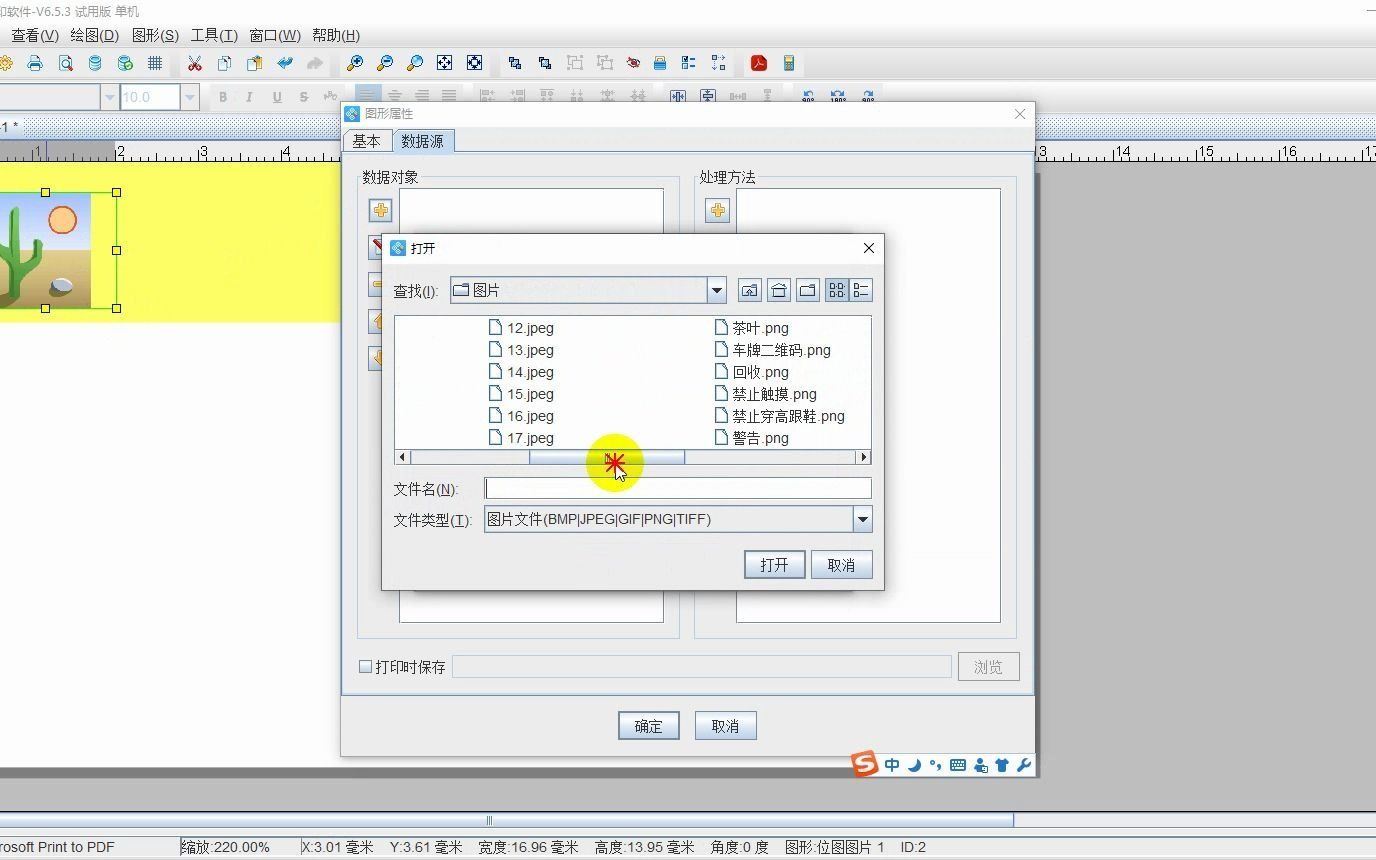Image resolution: width=1376 pixels, height=860 pixels.
Task: Click the 文件名 input field
Action: pyautogui.click(x=678, y=488)
